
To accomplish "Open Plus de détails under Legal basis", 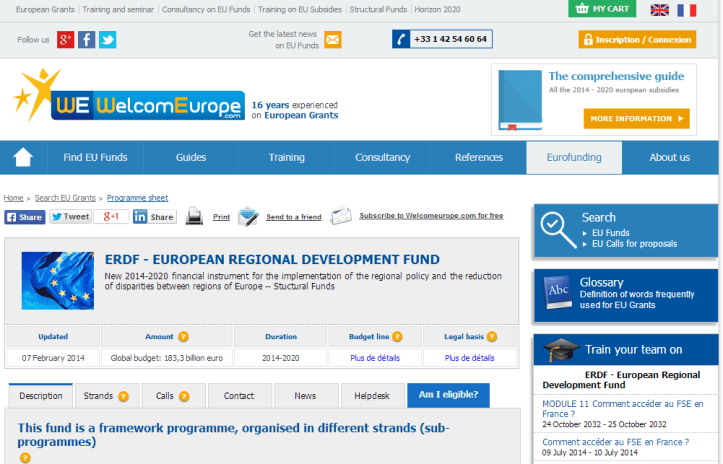I will click(x=469, y=358).
